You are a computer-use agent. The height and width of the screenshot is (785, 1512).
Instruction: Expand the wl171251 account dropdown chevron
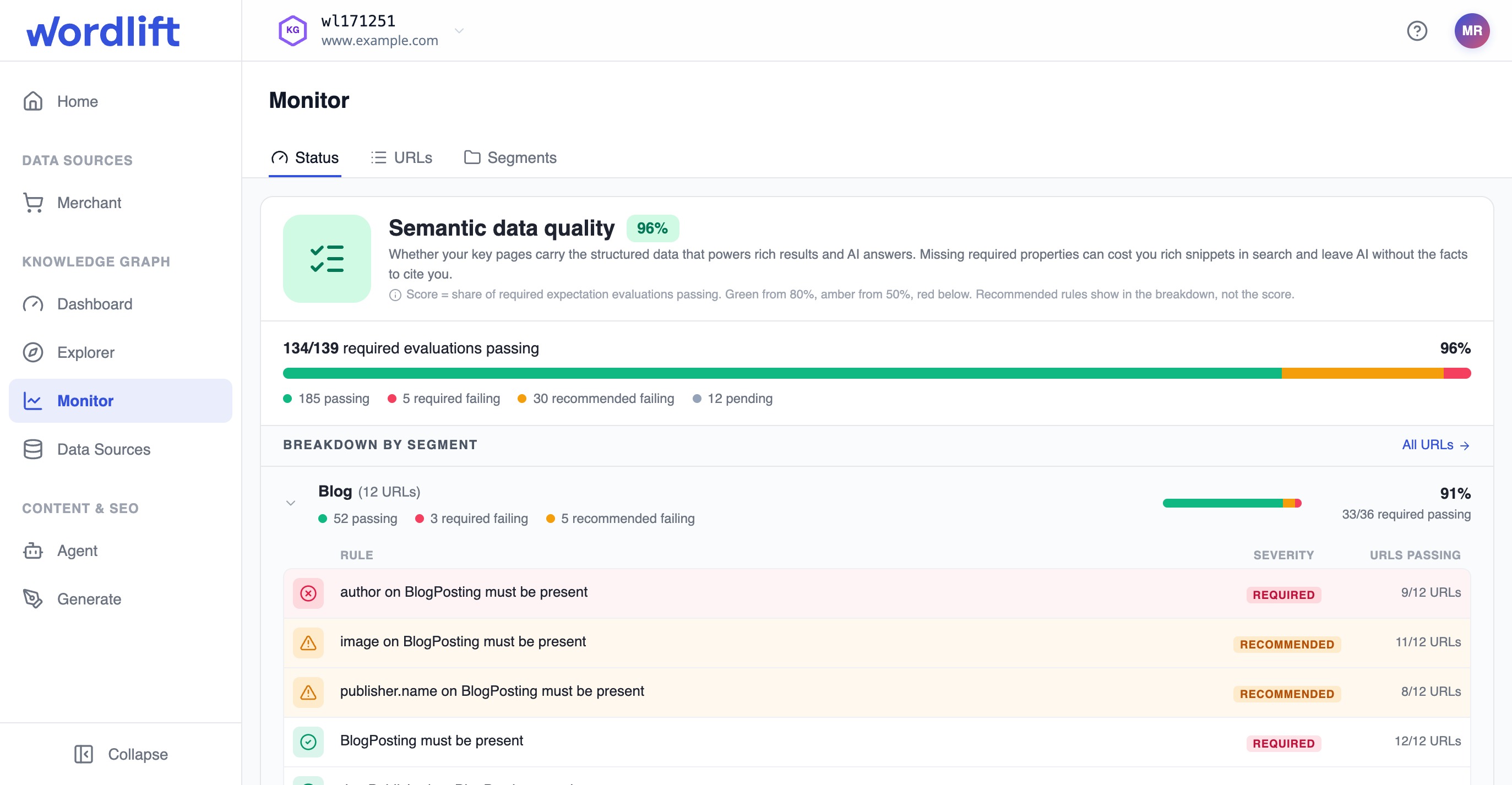click(x=460, y=30)
